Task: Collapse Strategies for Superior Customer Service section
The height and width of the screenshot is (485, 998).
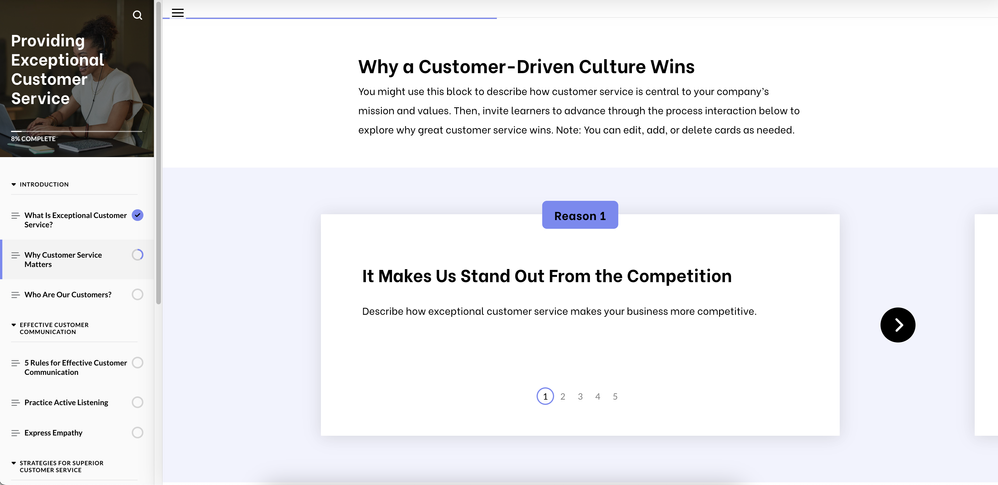Action: point(14,463)
